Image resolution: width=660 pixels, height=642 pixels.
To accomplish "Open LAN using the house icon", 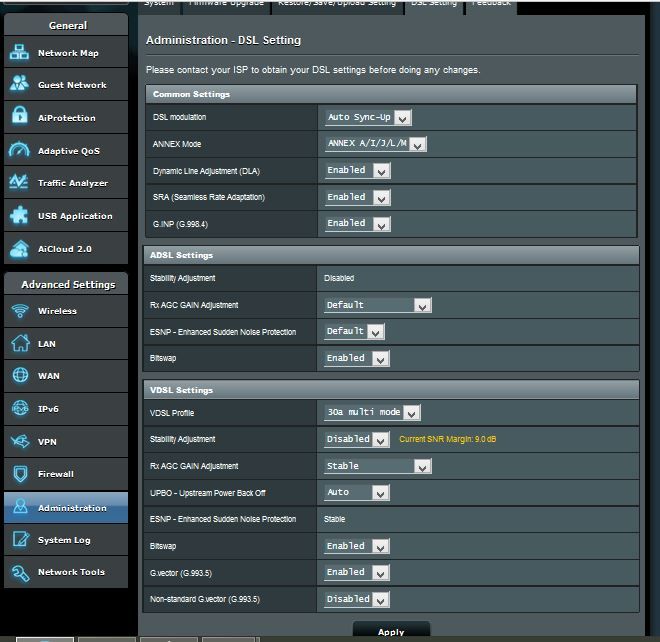I will (x=20, y=344).
